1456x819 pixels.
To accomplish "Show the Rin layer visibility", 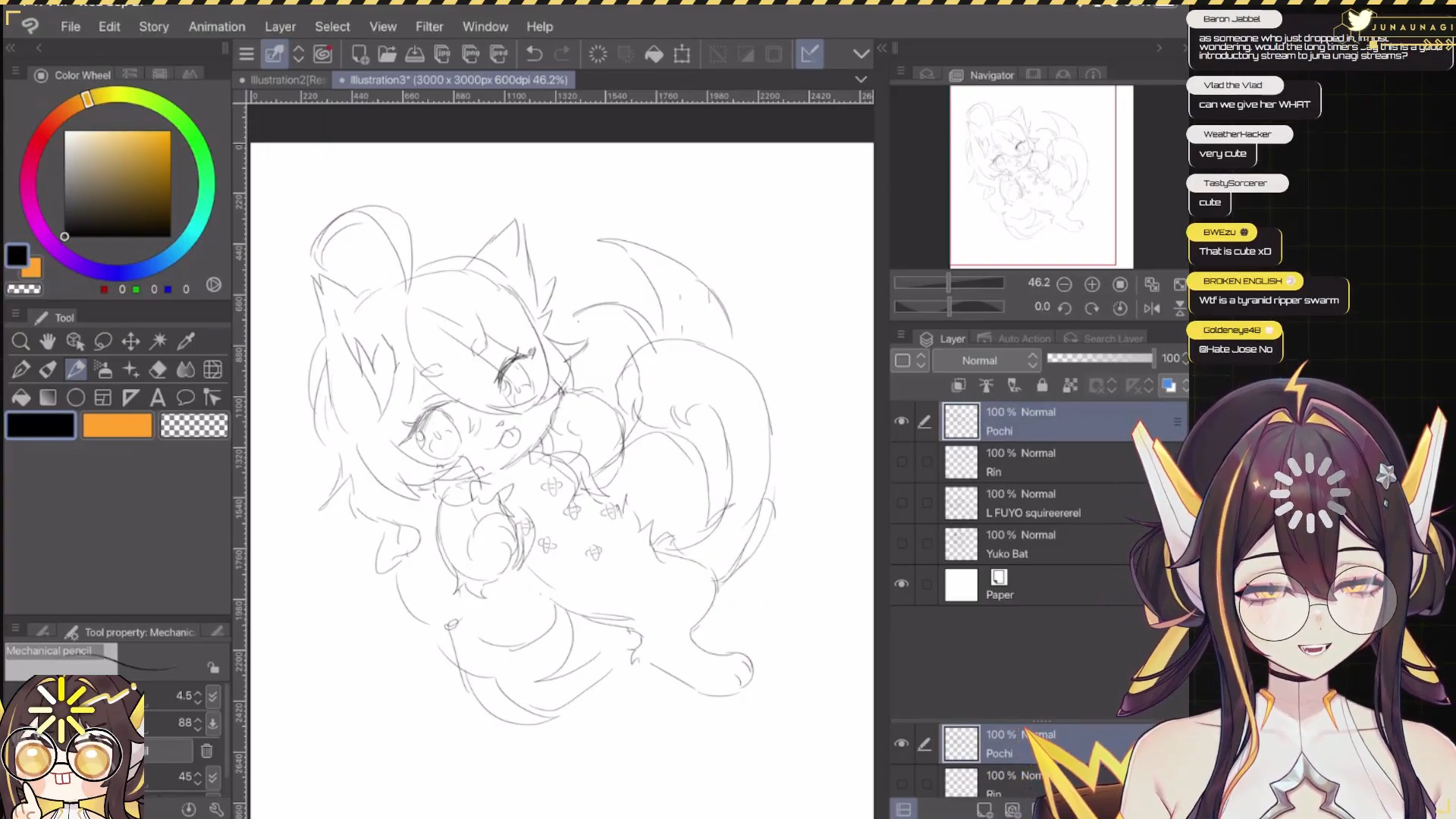I will pyautogui.click(x=902, y=462).
